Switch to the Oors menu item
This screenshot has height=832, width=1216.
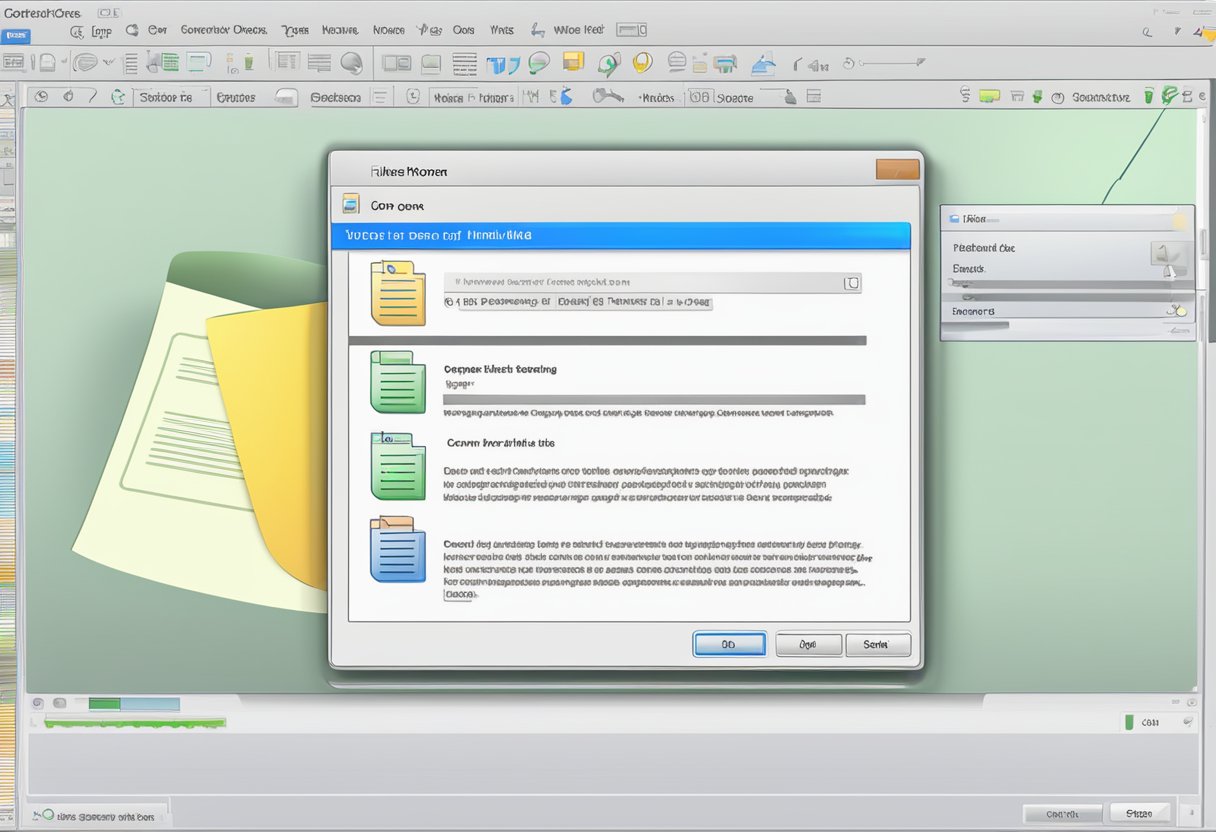[463, 30]
